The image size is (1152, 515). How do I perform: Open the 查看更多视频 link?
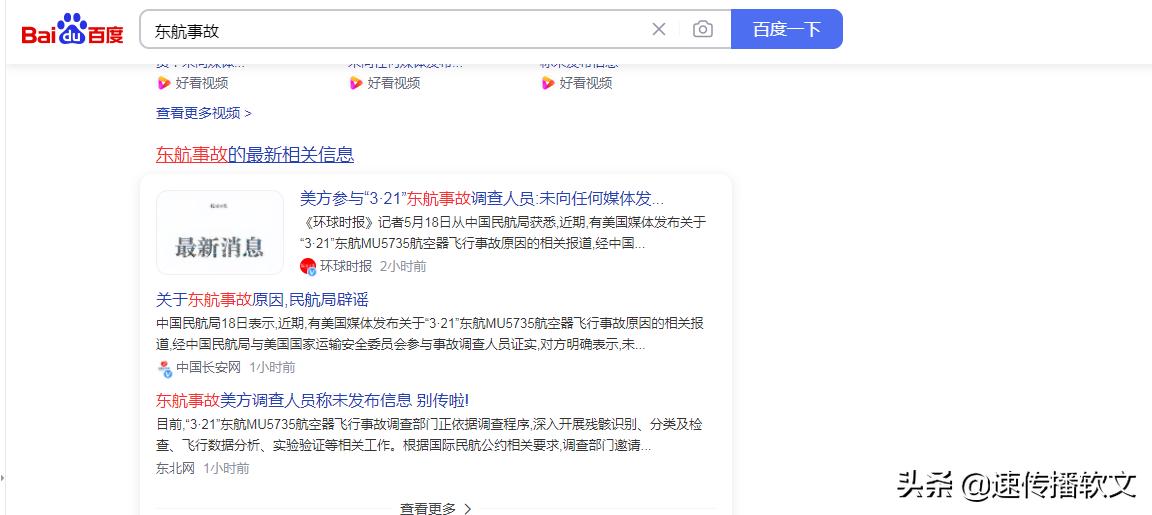[x=204, y=113]
